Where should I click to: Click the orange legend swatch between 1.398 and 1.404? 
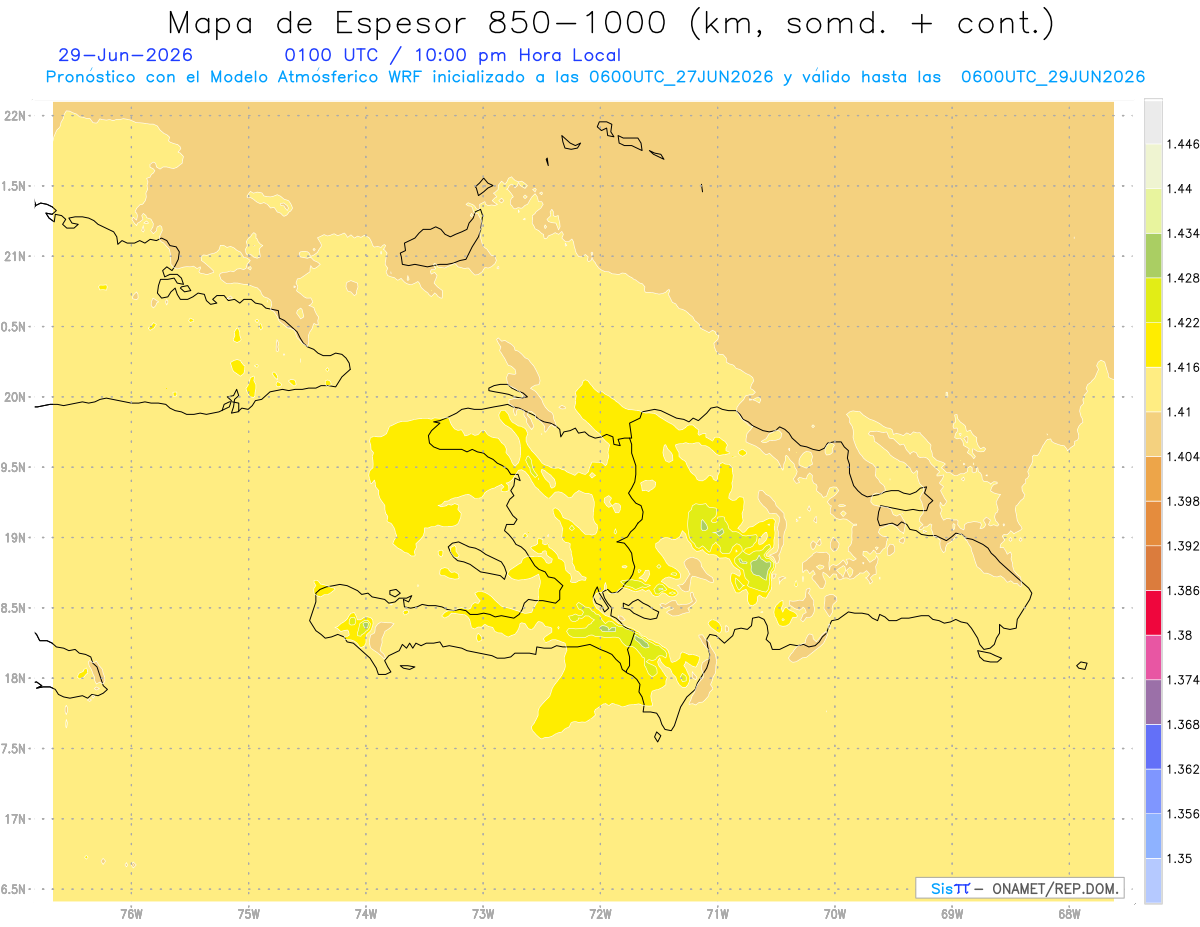1153,479
